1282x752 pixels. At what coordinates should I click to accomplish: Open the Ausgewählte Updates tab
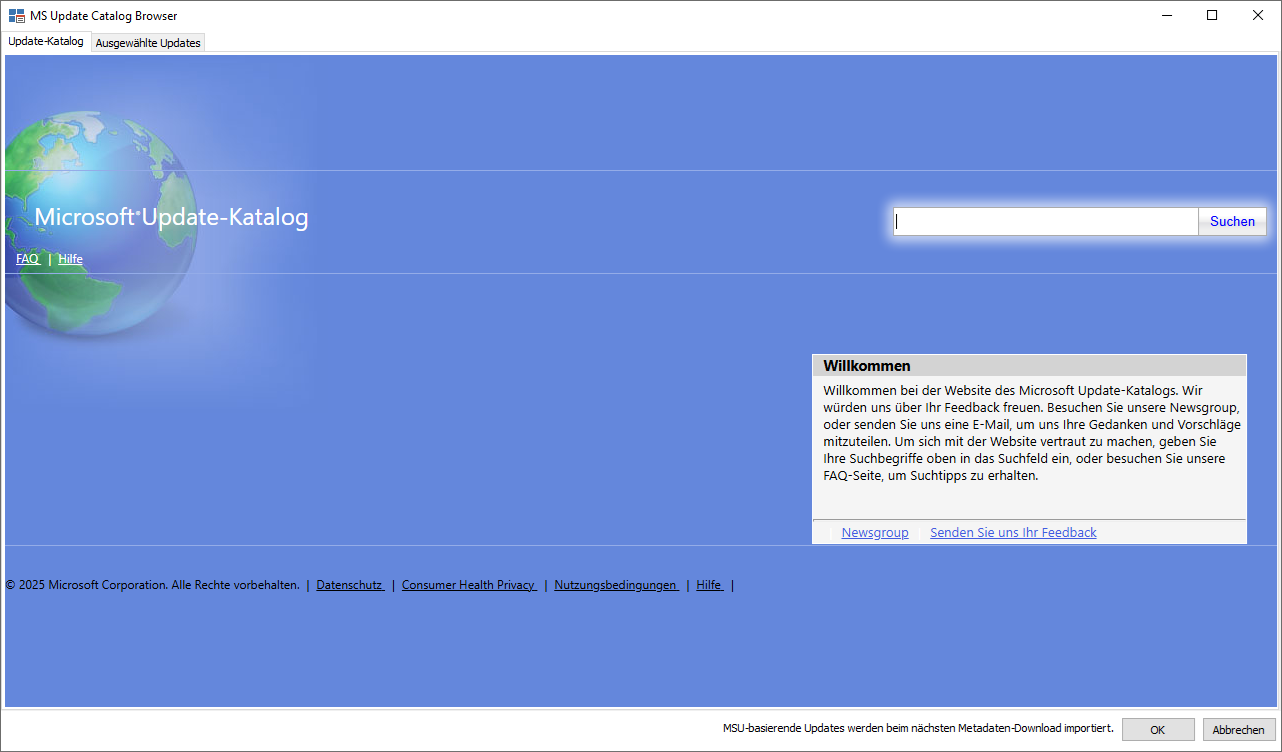coord(148,43)
